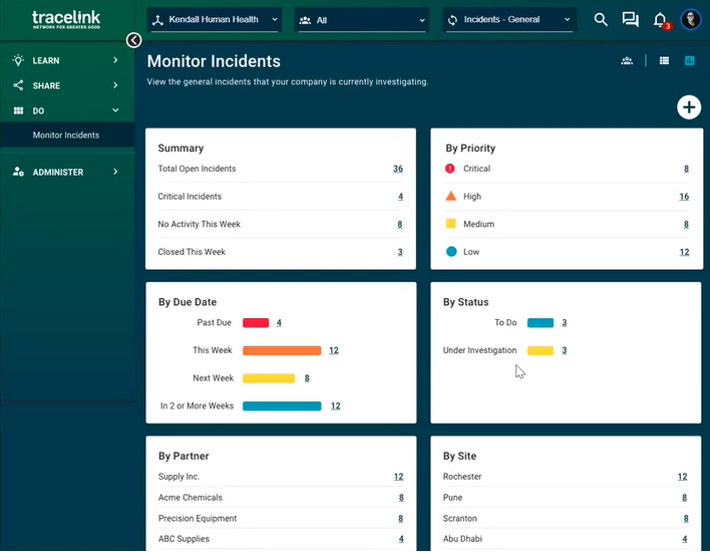The width and height of the screenshot is (710, 552).
Task: Open No Activity This Week count 8
Action: [399, 224]
